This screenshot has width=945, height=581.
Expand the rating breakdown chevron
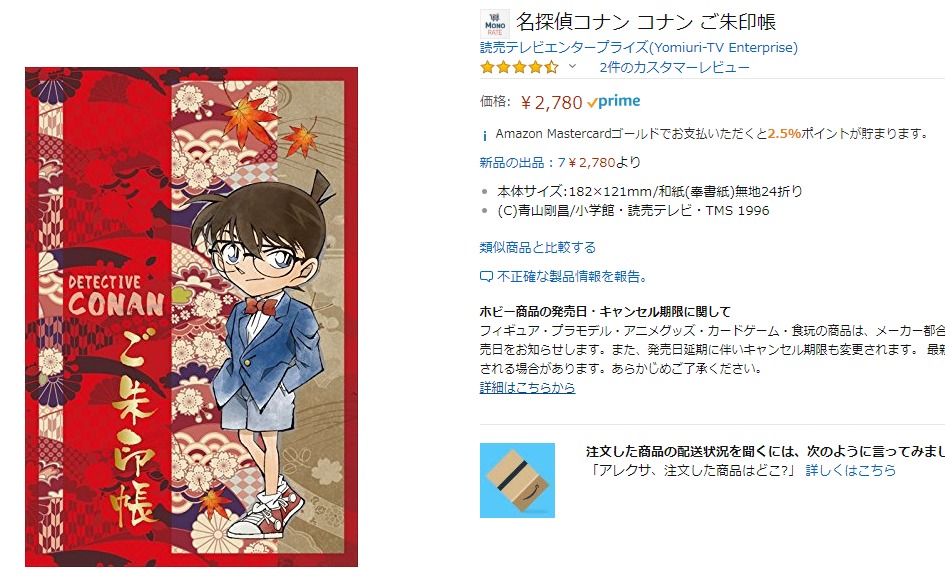coord(573,66)
